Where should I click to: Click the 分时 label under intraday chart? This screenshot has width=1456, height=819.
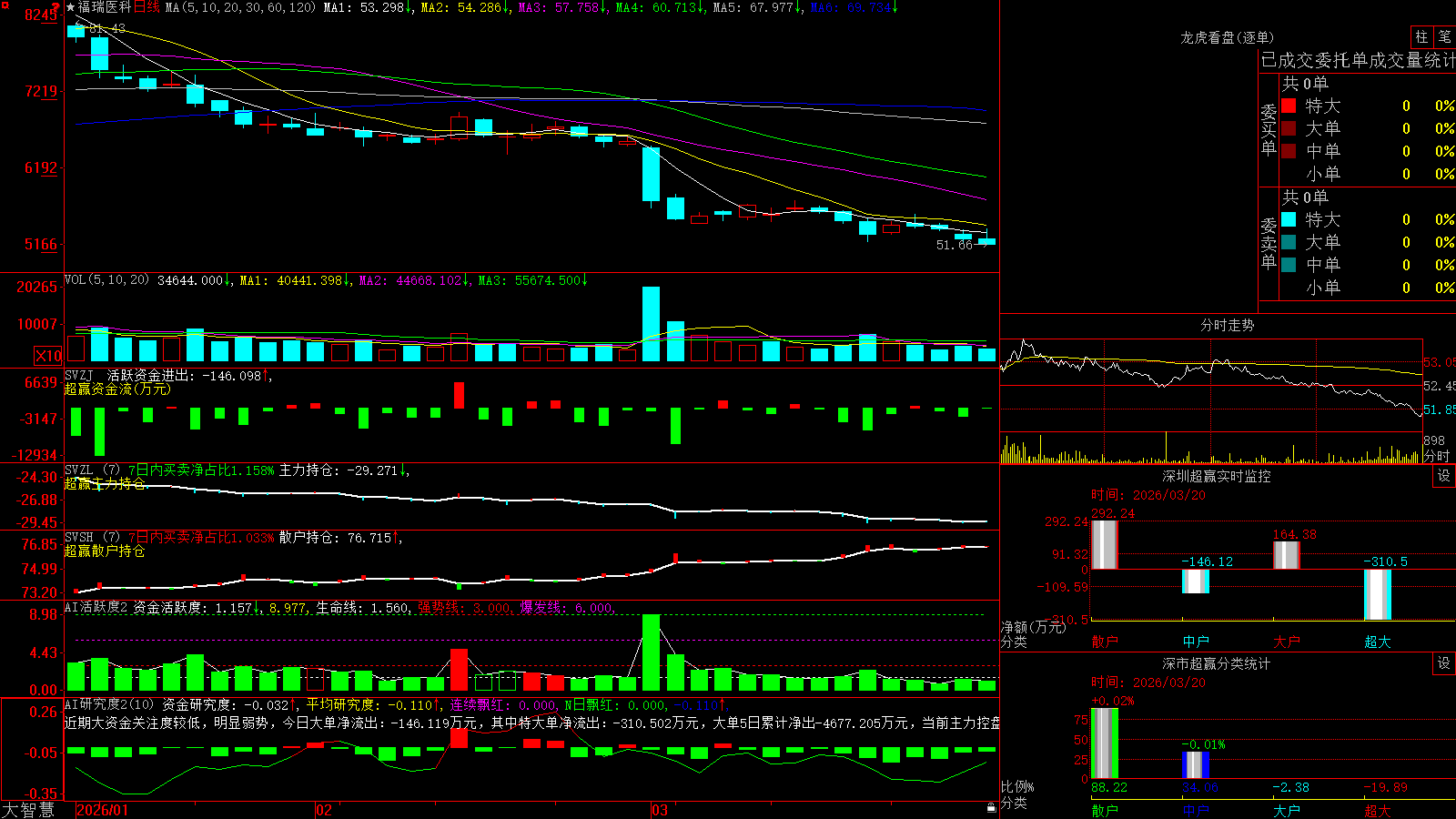coord(1437,456)
